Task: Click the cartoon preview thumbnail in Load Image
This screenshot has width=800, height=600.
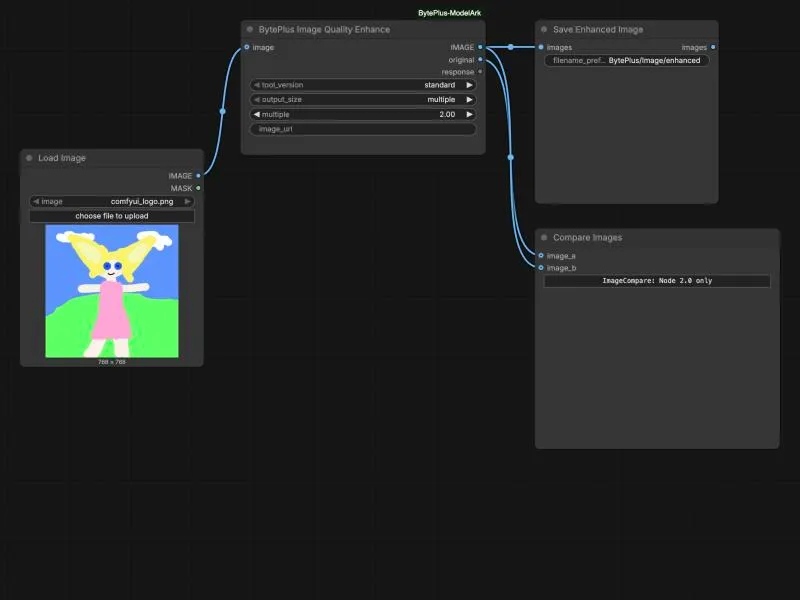Action: pyautogui.click(x=112, y=291)
